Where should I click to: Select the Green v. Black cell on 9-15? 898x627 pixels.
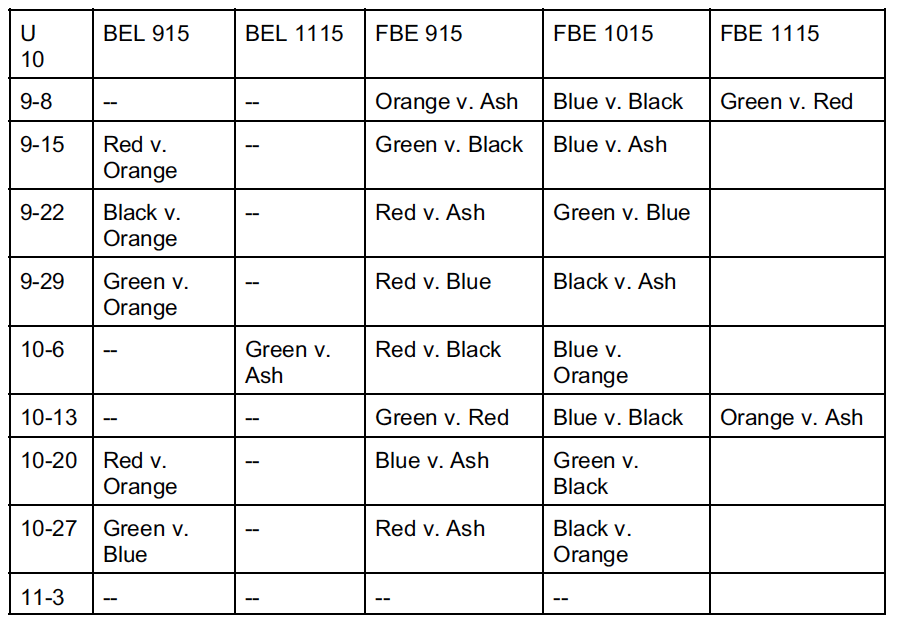pyautogui.click(x=449, y=145)
